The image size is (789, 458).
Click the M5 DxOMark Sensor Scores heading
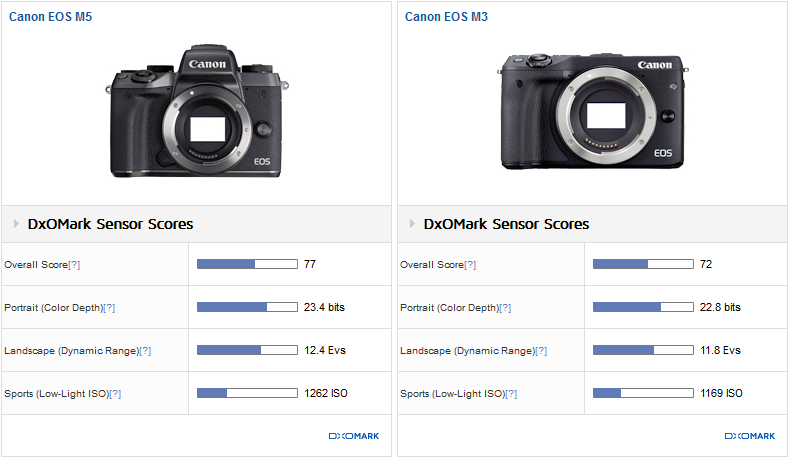[110, 224]
